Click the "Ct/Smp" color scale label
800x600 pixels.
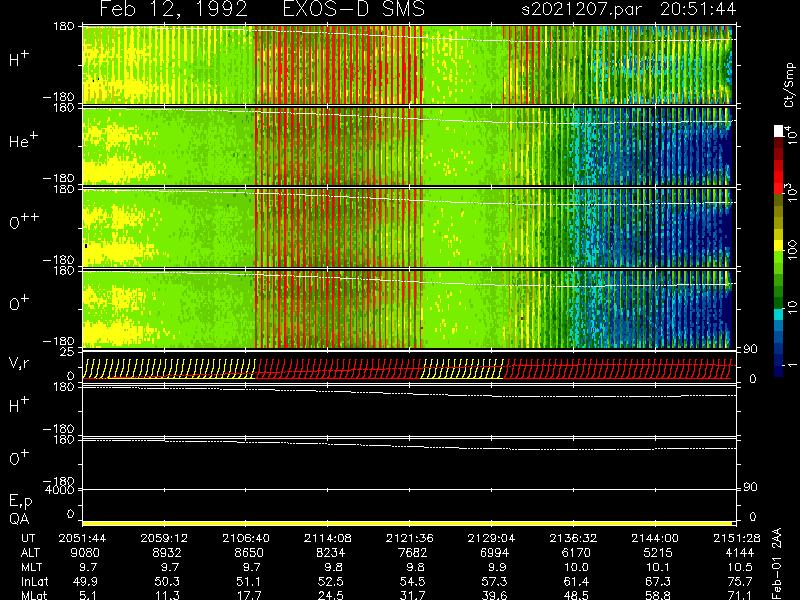[x=790, y=85]
